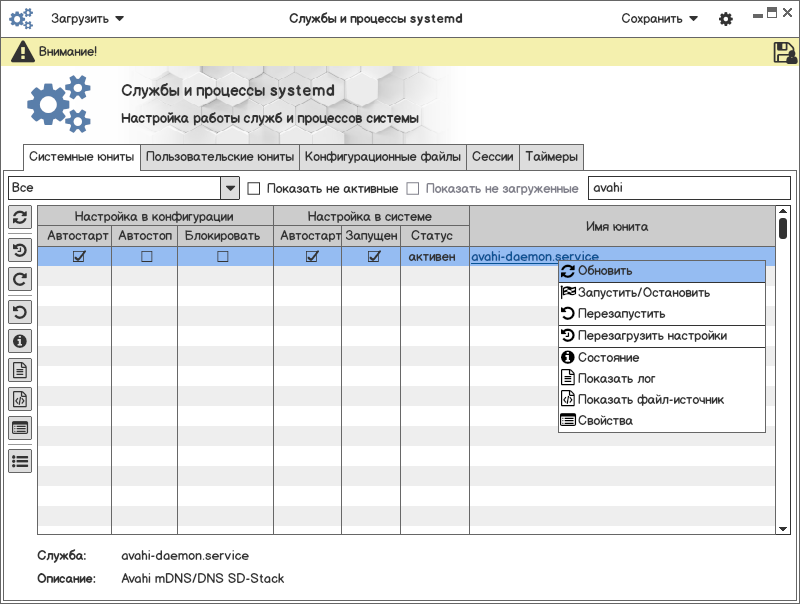Expand the 'Сохранить' dropdown menu
Screen dimensions: 800x604
[x=659, y=18]
